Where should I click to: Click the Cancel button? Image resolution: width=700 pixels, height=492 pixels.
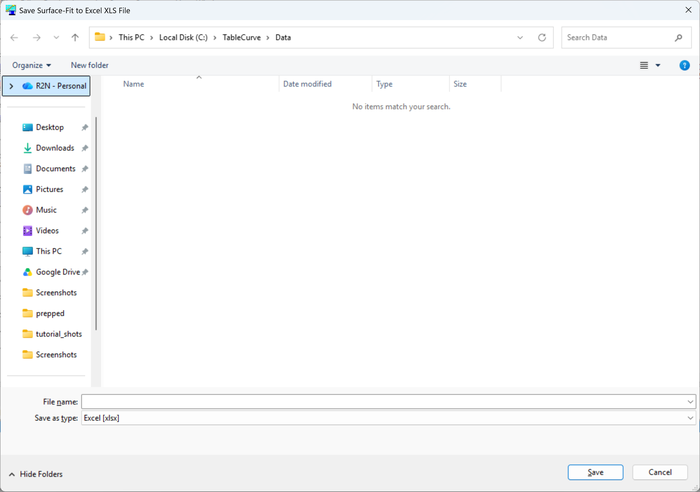click(x=660, y=472)
